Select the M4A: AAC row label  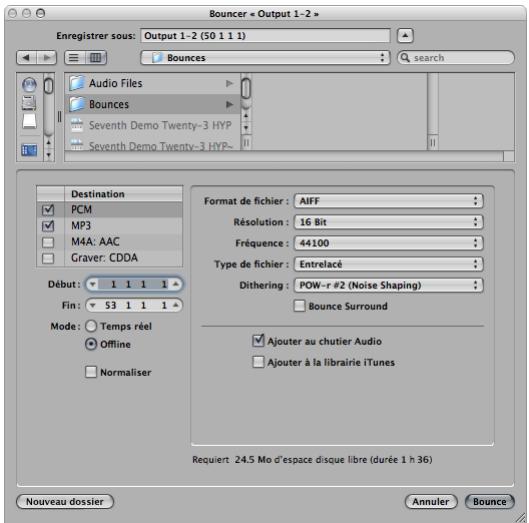(x=95, y=242)
